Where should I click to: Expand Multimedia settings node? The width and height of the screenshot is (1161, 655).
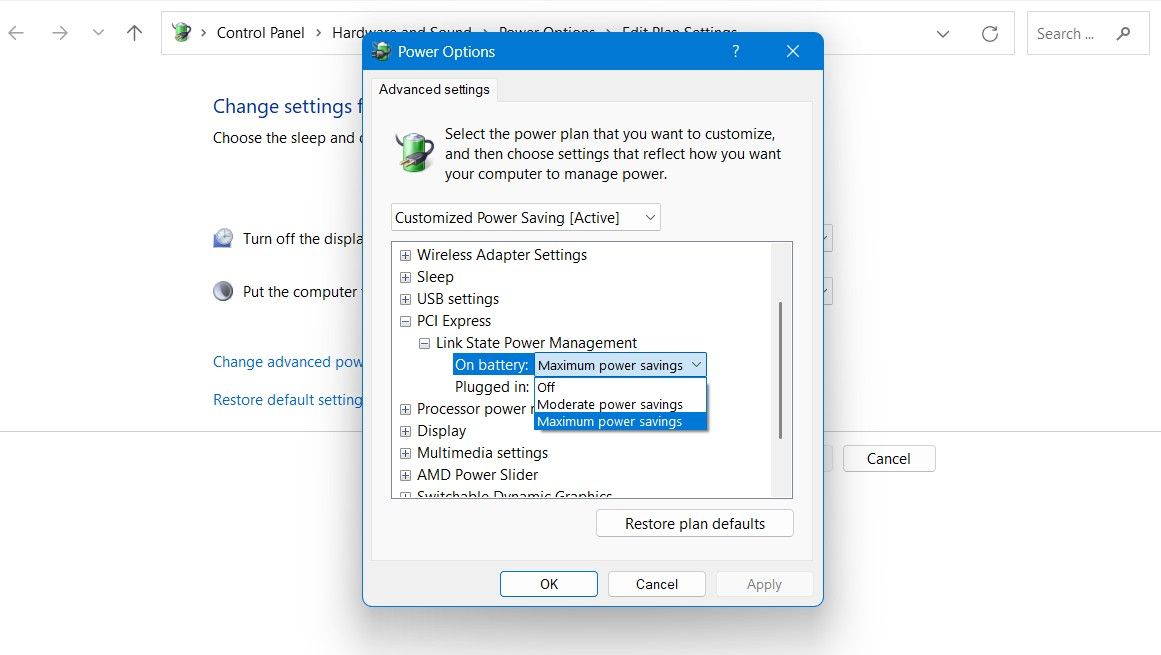tap(405, 454)
